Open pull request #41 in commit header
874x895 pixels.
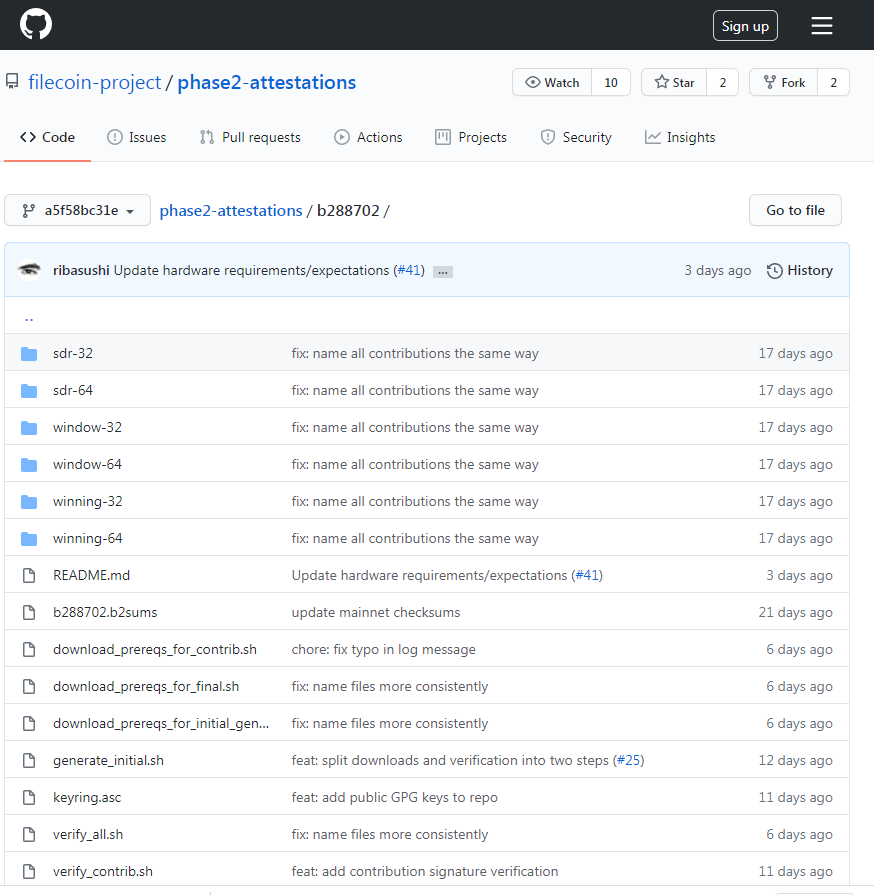point(409,271)
